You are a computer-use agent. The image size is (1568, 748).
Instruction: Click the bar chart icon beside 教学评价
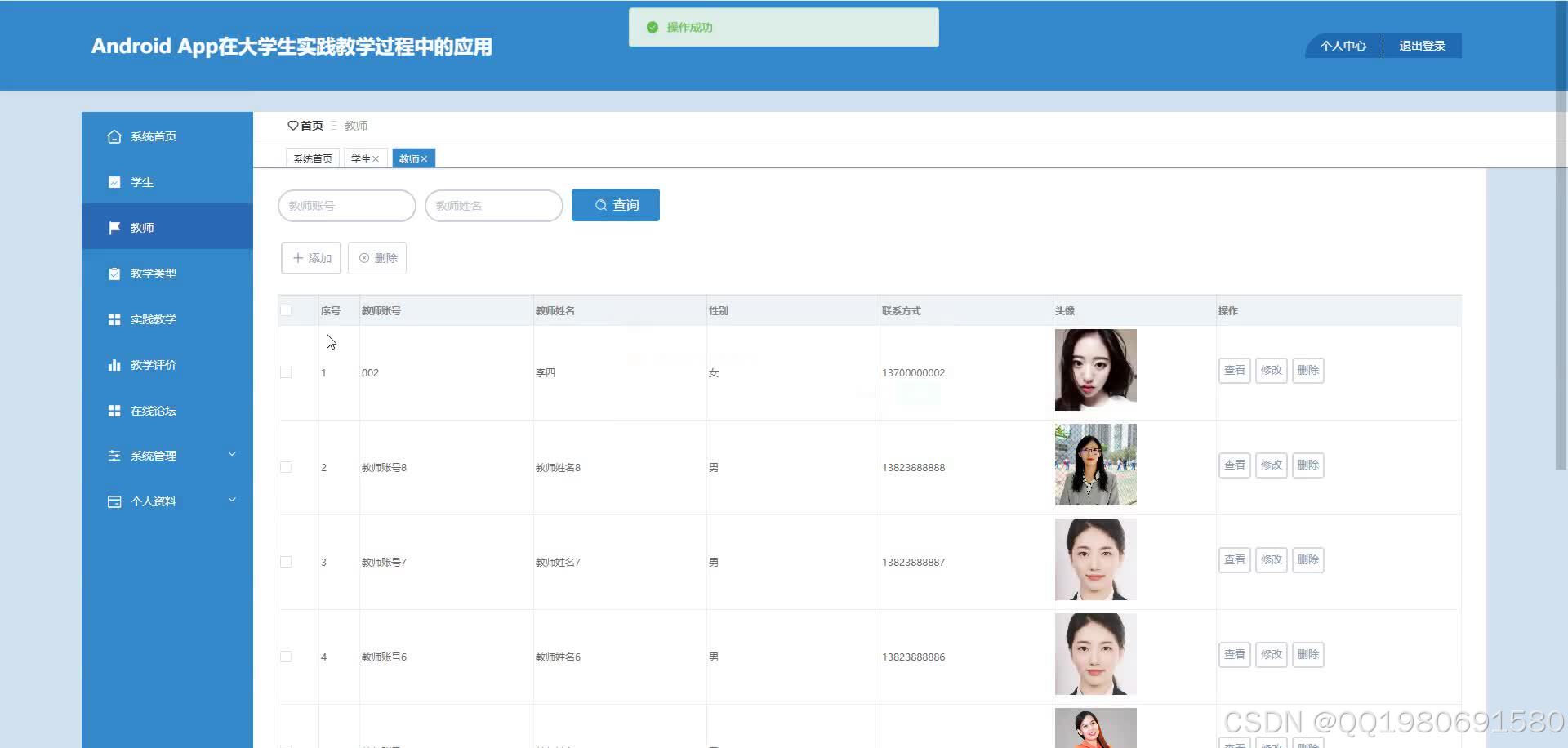click(114, 365)
